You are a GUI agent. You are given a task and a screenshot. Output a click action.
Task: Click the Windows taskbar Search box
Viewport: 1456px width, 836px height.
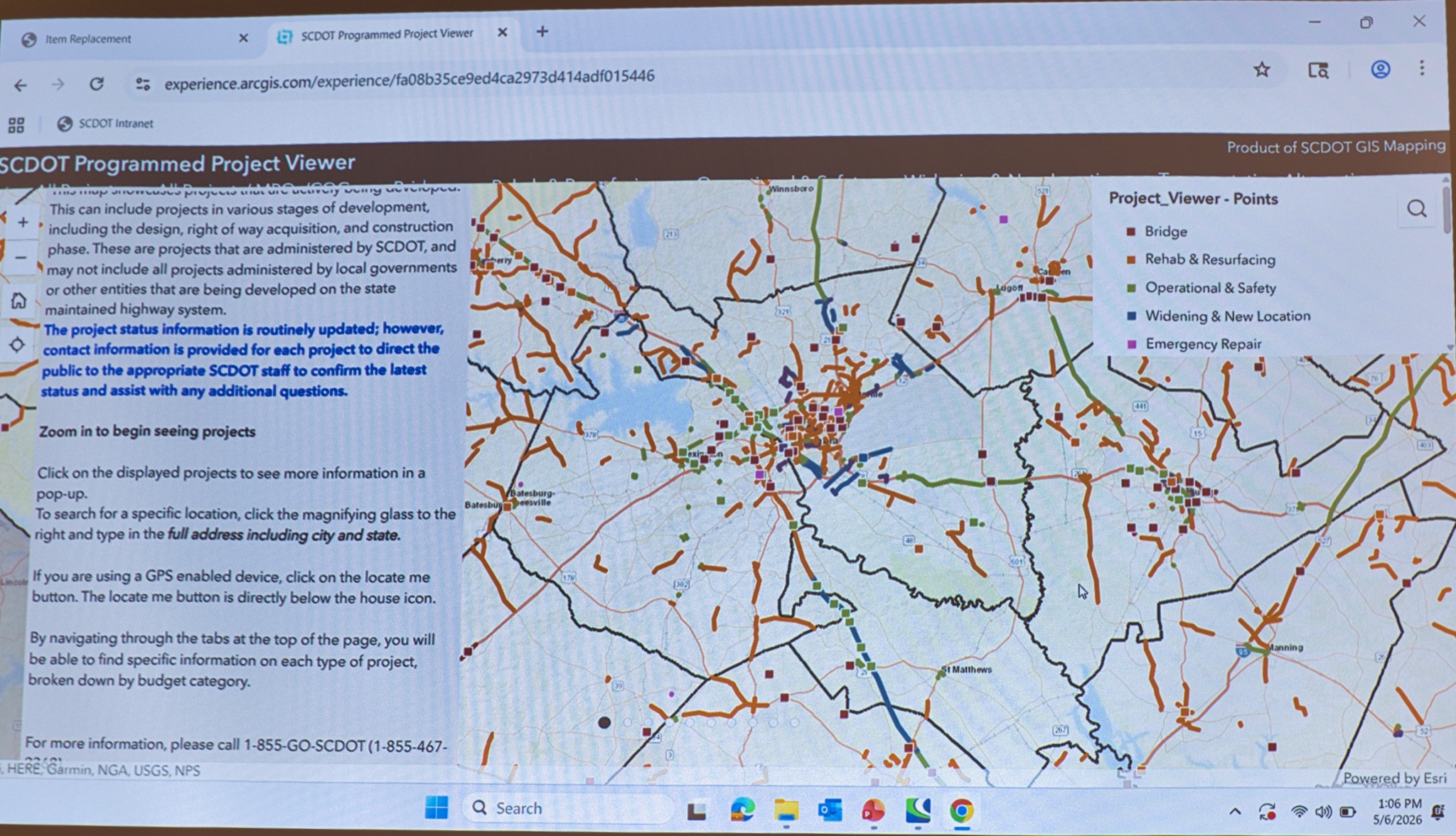567,808
